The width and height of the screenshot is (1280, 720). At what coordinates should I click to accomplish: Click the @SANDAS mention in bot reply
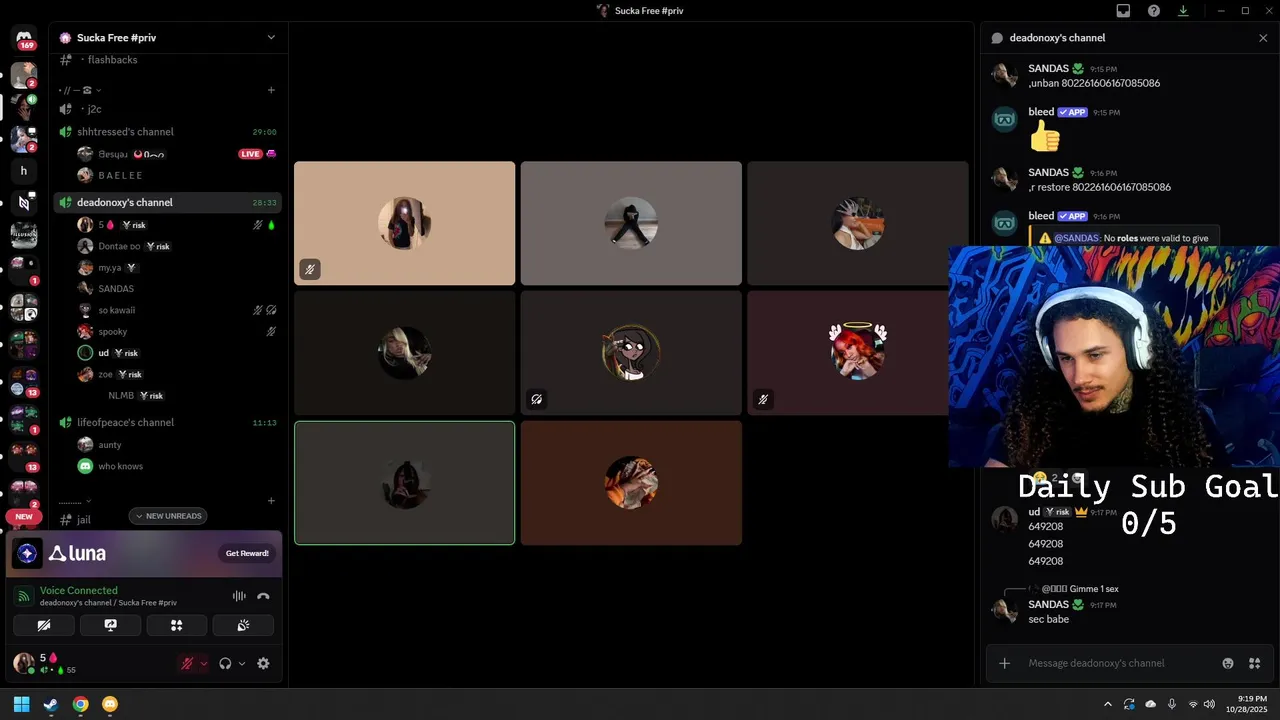tap(1076, 238)
